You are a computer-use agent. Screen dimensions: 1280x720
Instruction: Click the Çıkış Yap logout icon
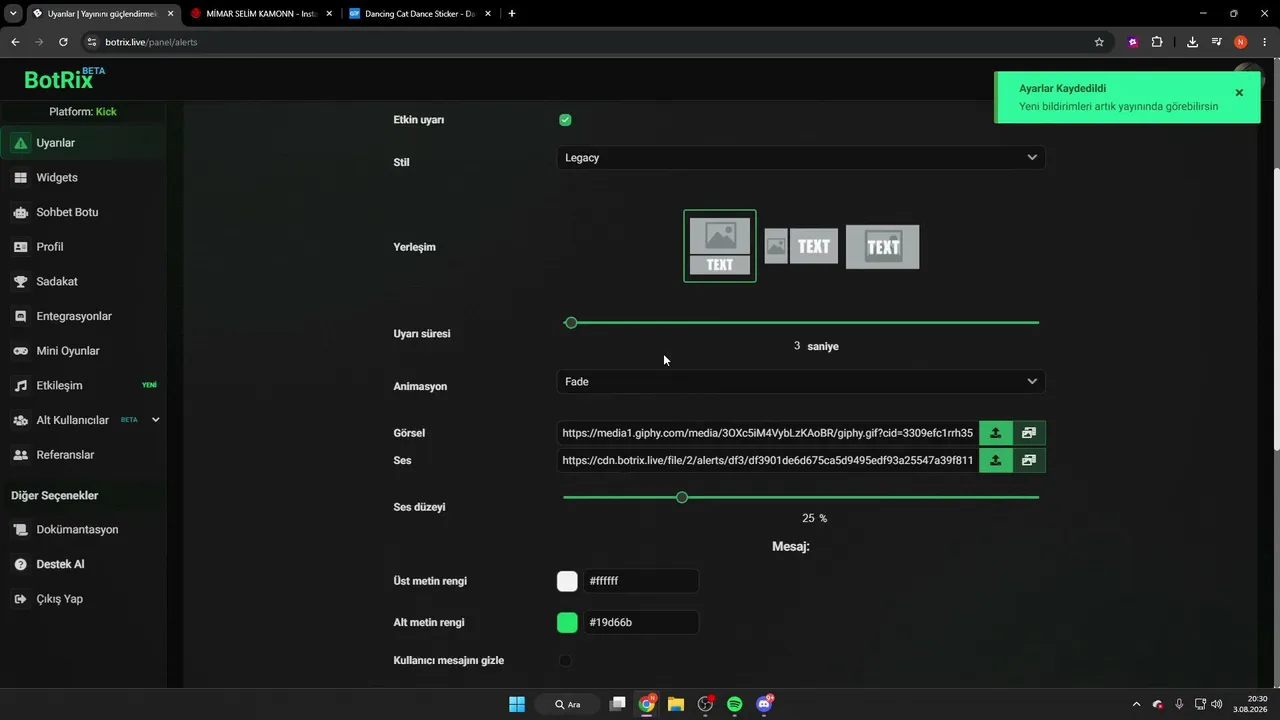tap(20, 599)
